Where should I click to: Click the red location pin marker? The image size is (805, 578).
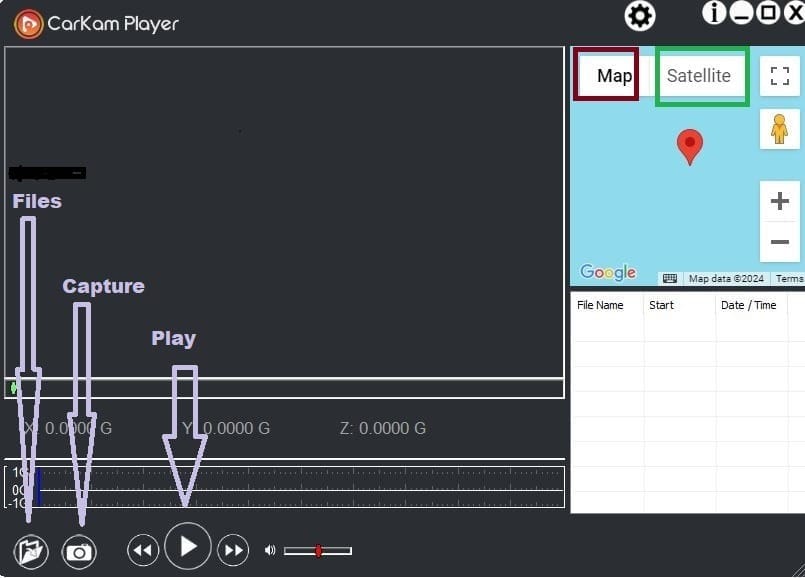[689, 147]
